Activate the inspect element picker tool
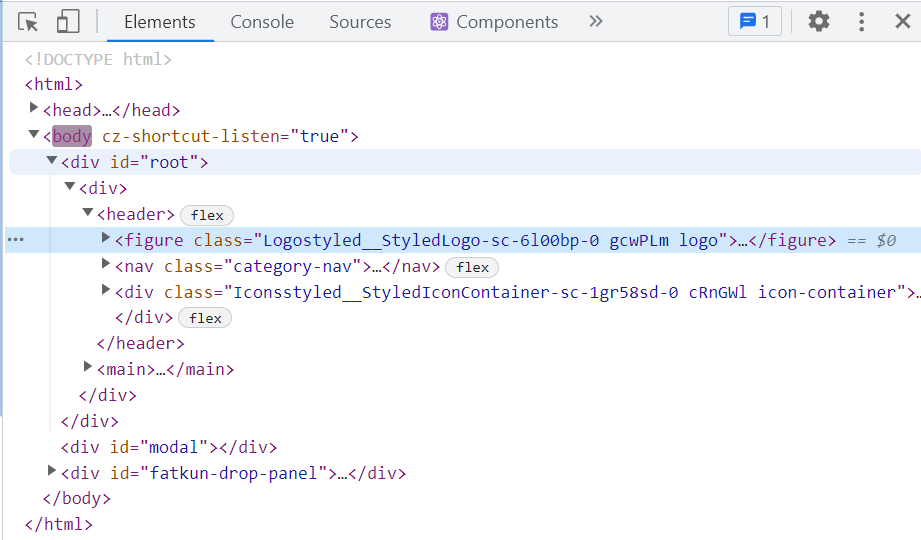Image resolution: width=921 pixels, height=540 pixels. 28,22
